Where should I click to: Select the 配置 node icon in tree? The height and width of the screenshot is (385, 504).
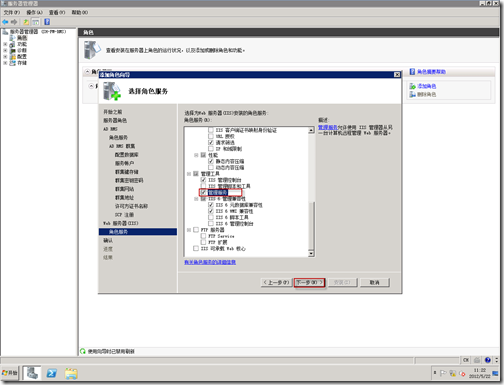[12, 57]
